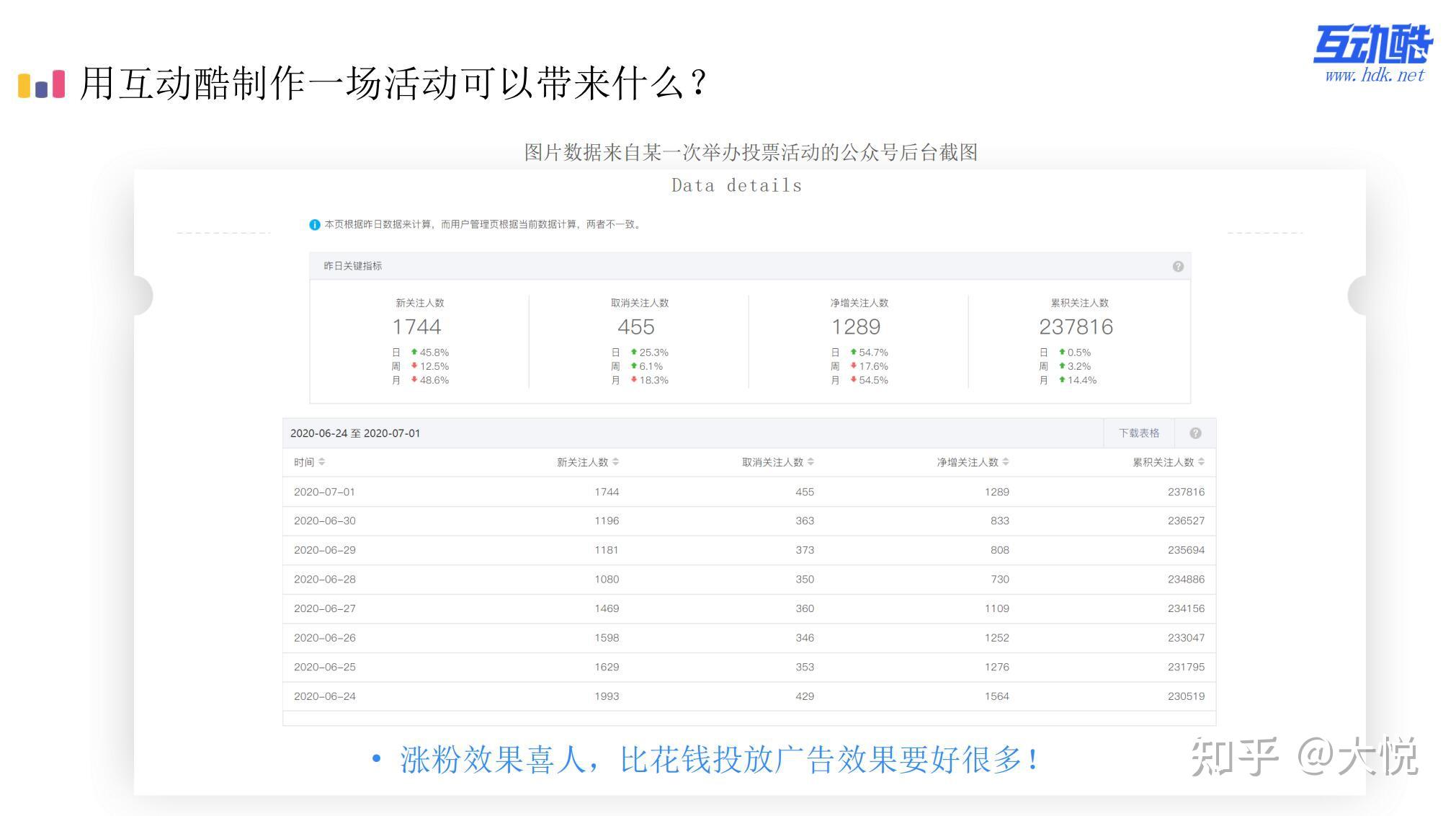1456x816 pixels.
Task: Open the www.hdk.net link
Action: click(1374, 75)
